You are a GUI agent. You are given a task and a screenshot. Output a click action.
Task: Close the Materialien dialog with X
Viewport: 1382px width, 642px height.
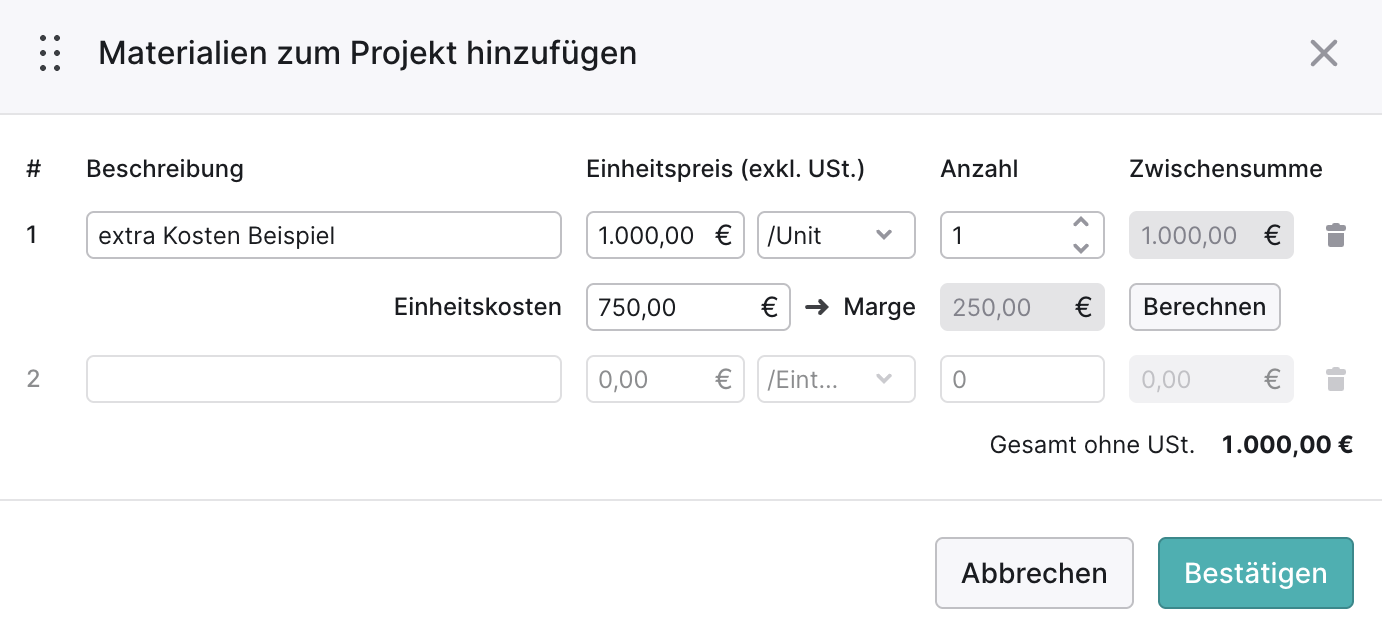1324,53
